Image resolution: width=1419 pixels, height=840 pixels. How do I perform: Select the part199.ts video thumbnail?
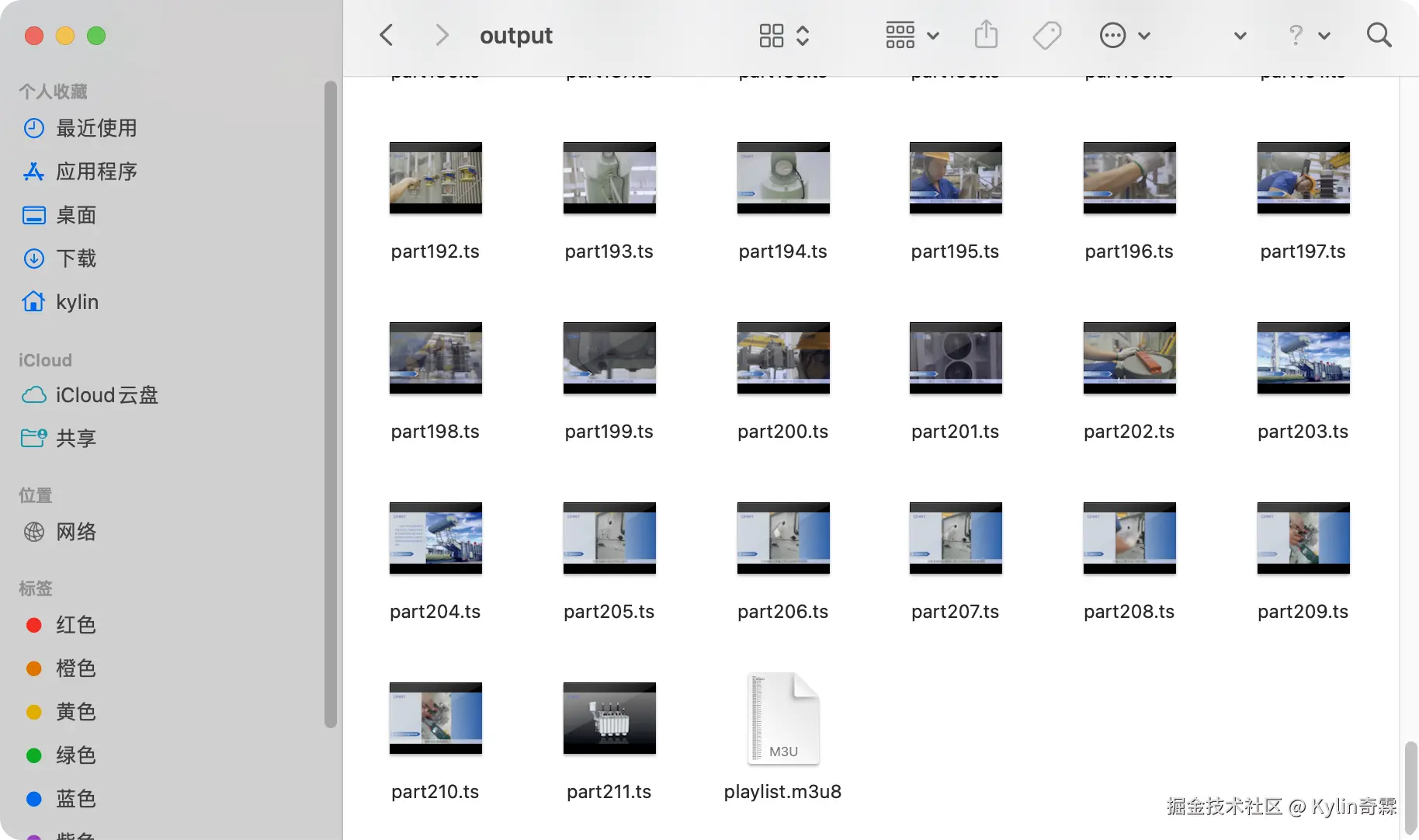609,358
